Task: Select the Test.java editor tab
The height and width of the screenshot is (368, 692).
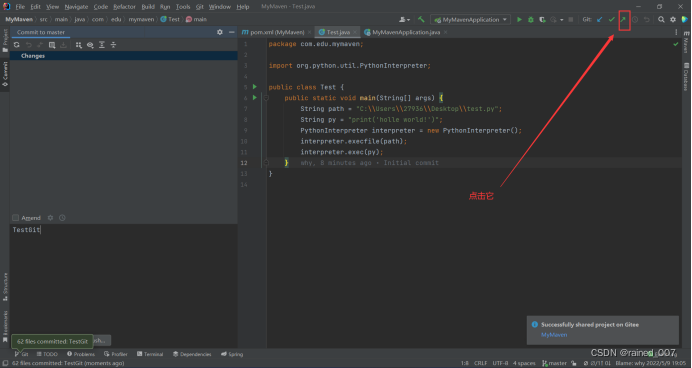Action: click(x=338, y=32)
